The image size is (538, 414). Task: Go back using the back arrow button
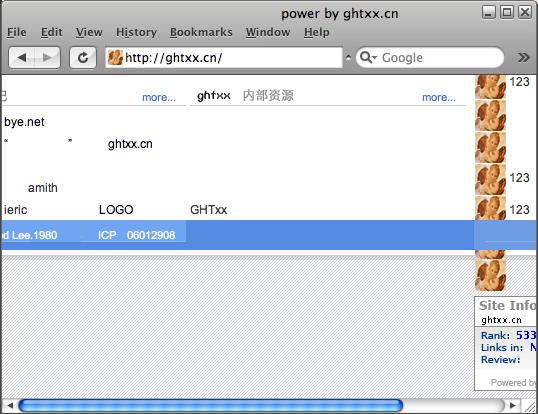(22, 58)
